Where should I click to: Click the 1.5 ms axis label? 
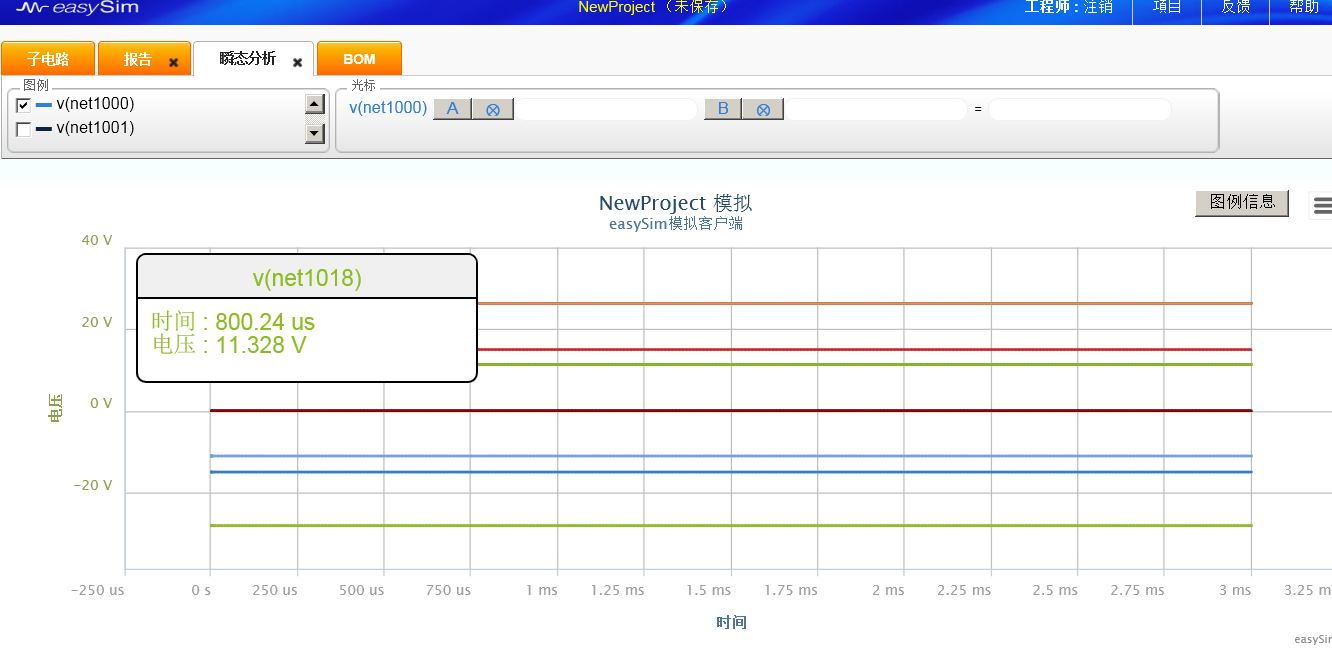[x=709, y=590]
